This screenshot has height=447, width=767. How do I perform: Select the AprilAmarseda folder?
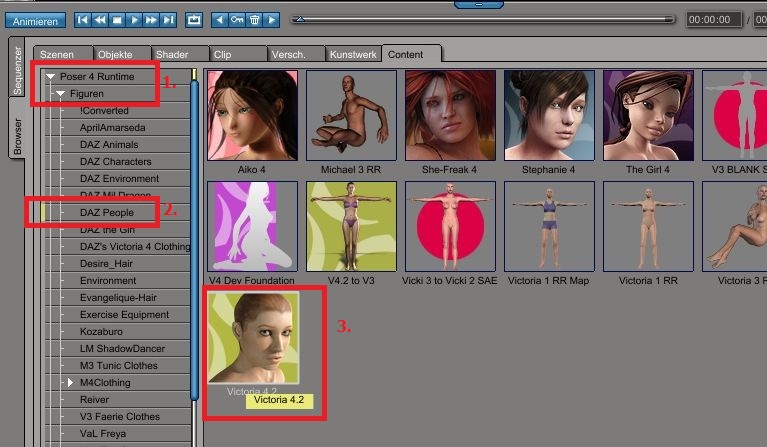[x=113, y=128]
